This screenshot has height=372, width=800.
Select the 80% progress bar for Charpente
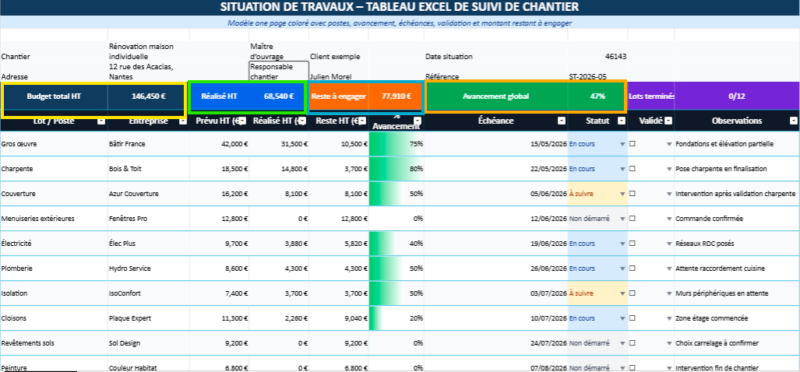396,168
